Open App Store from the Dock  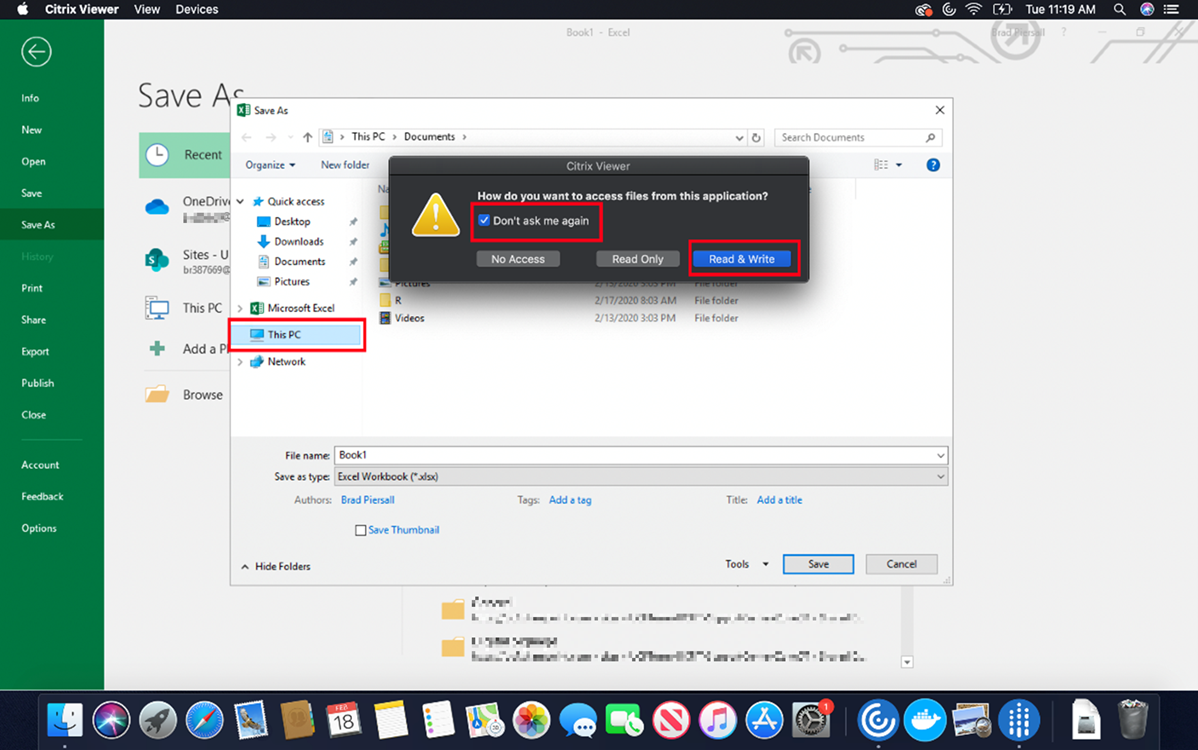(x=764, y=720)
